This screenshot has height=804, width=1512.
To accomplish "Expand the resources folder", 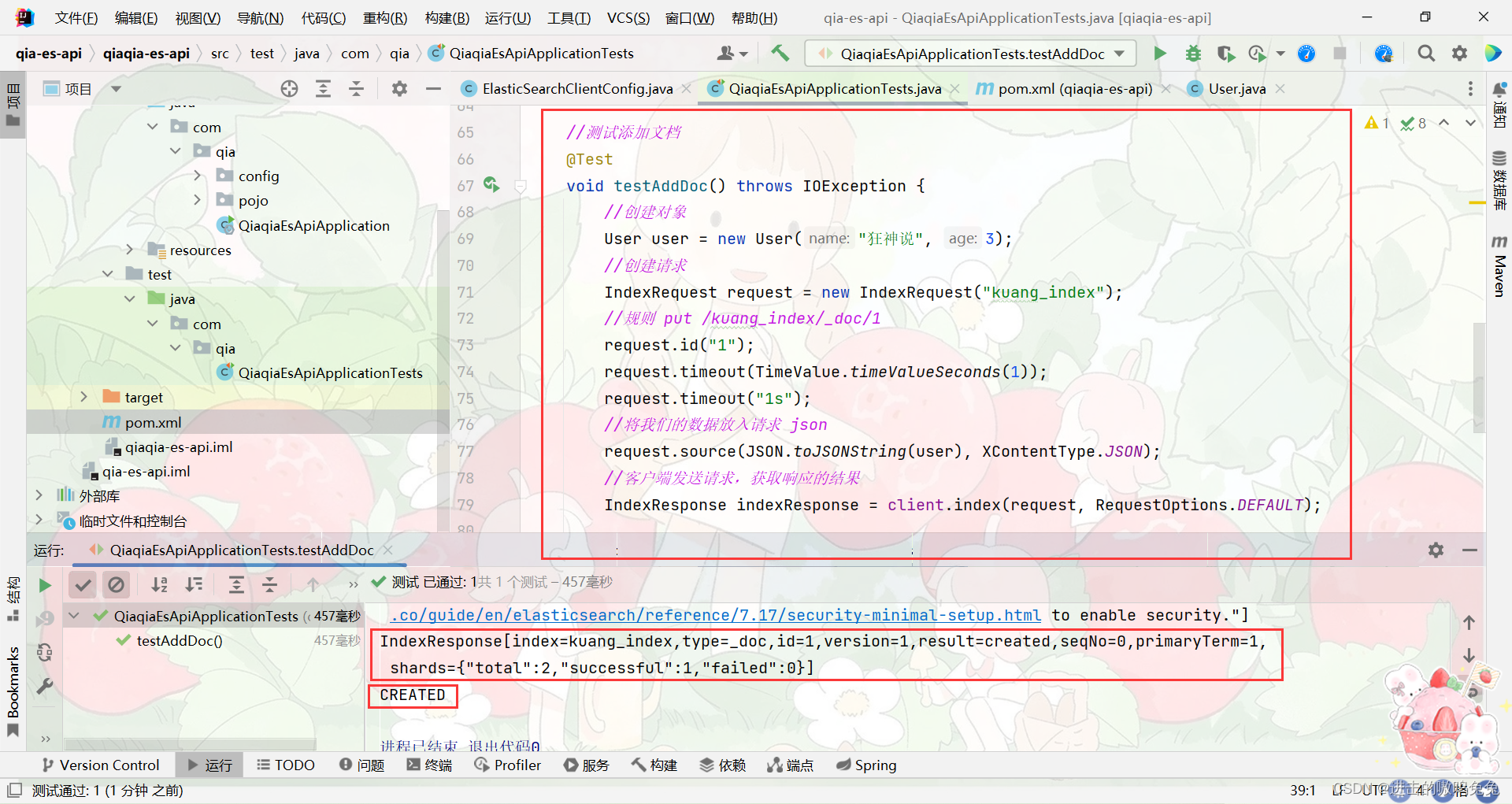I will [x=130, y=250].
